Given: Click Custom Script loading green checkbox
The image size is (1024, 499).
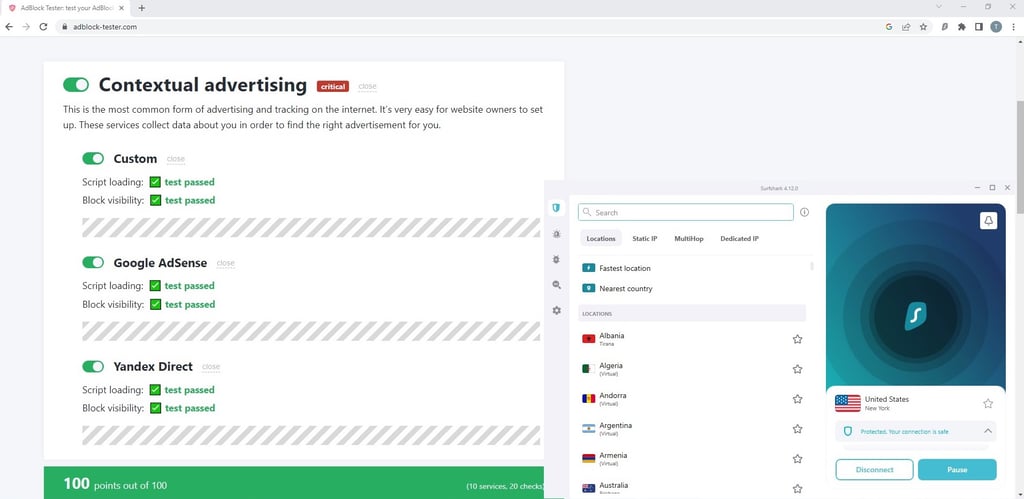Looking at the screenshot, I should pos(155,182).
